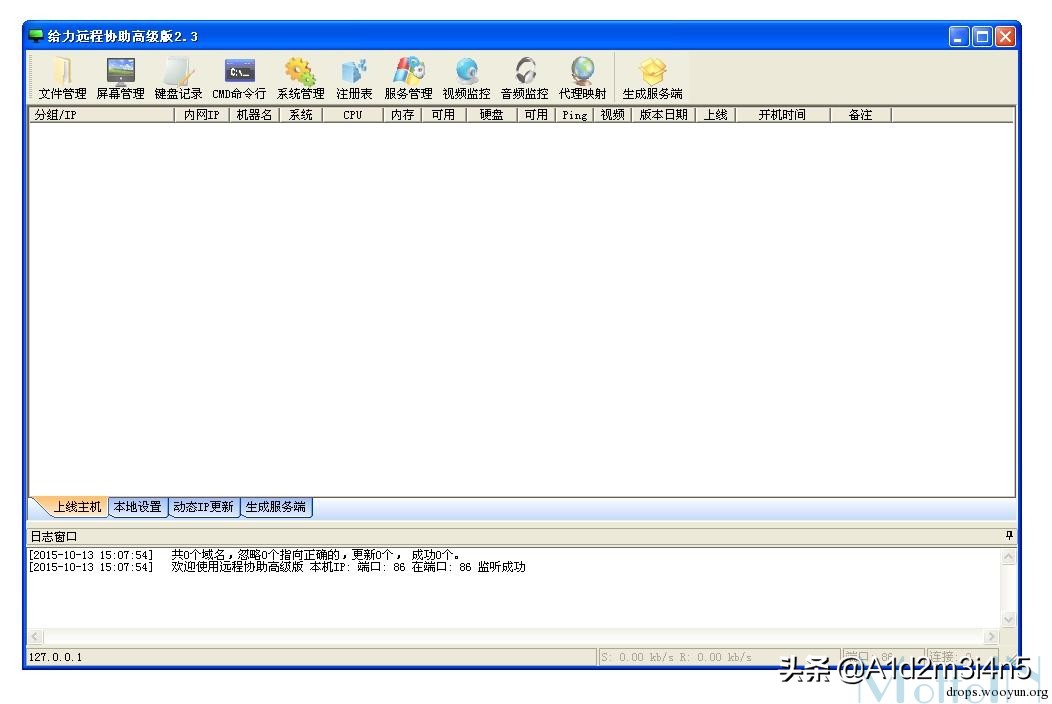Image resolution: width=1052 pixels, height=704 pixels.
Task: Switch to the 动态IP更新 tab
Action: click(203, 507)
